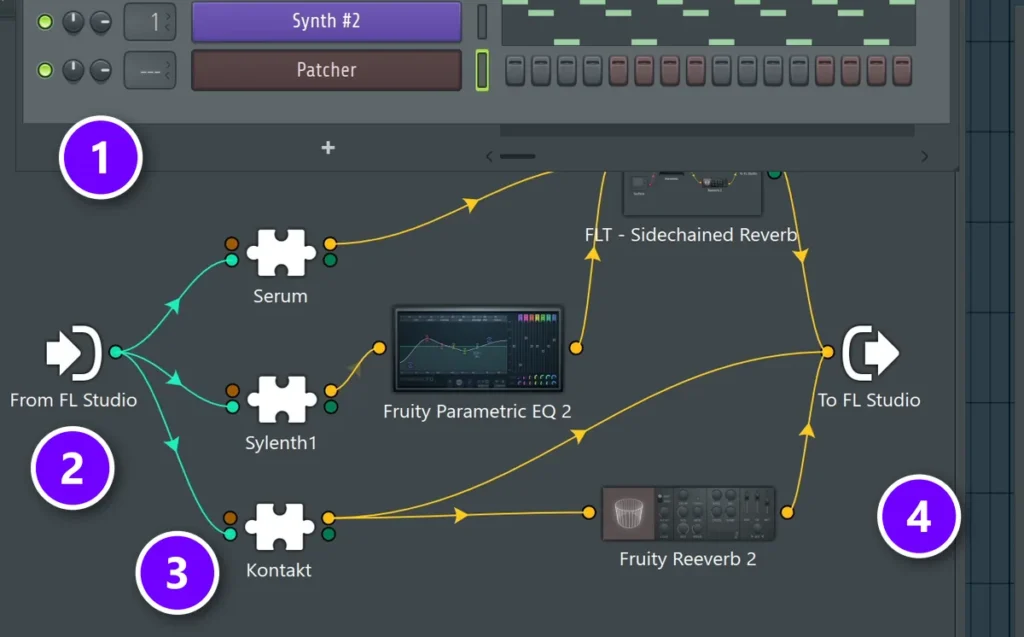The image size is (1024, 637).
Task: Click Kontakt's dark green event output port
Action: coord(329,534)
